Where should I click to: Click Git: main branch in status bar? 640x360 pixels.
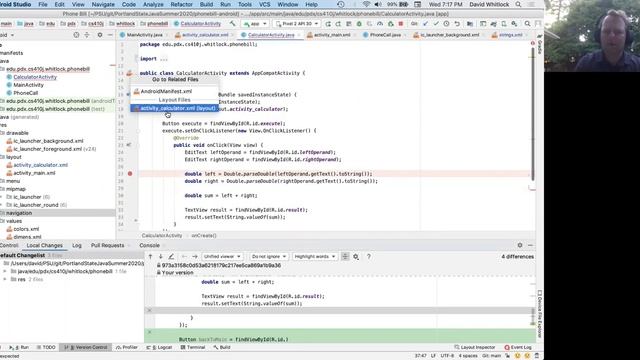coord(491,356)
